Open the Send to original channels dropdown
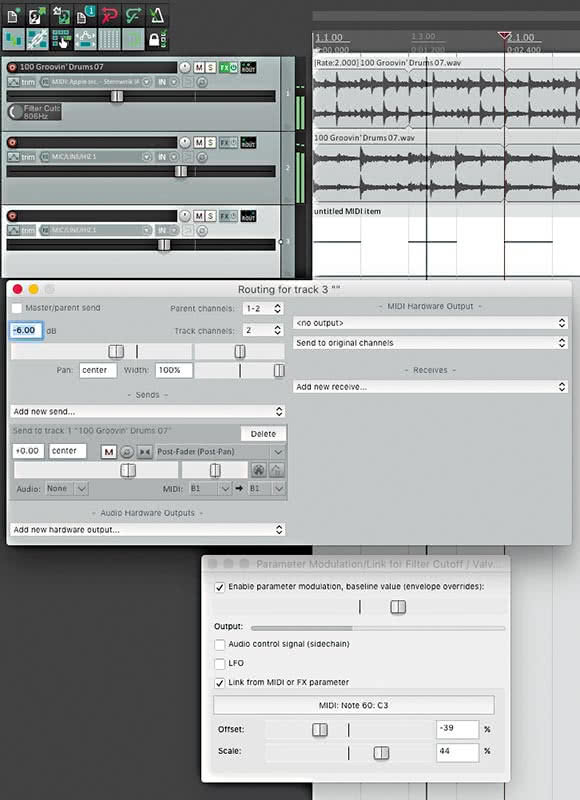The image size is (580, 800). [430, 343]
